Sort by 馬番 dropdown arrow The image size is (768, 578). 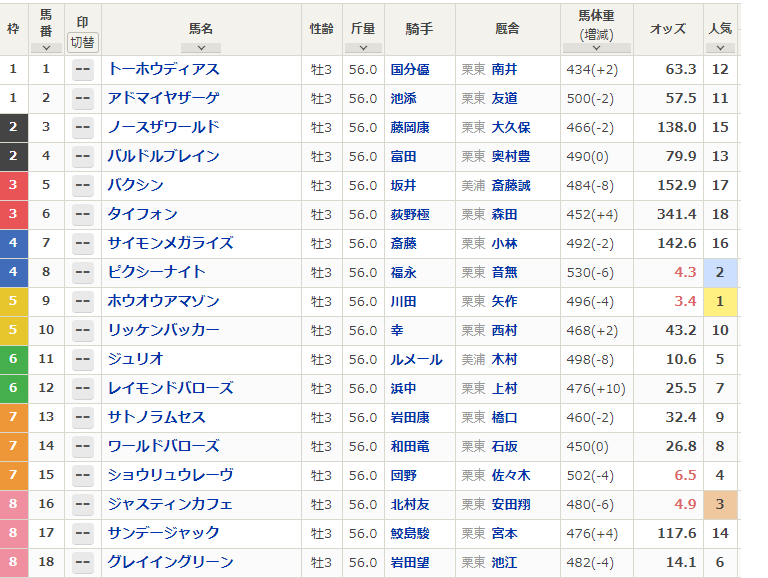point(46,48)
